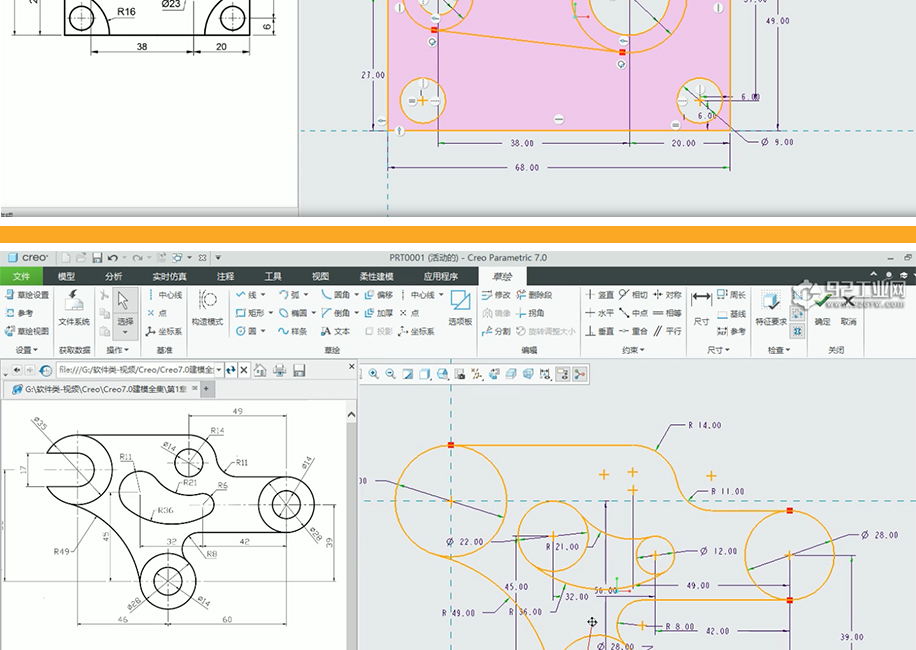Open the Palette (选项板) tool
The image size is (916, 650).
[460, 308]
